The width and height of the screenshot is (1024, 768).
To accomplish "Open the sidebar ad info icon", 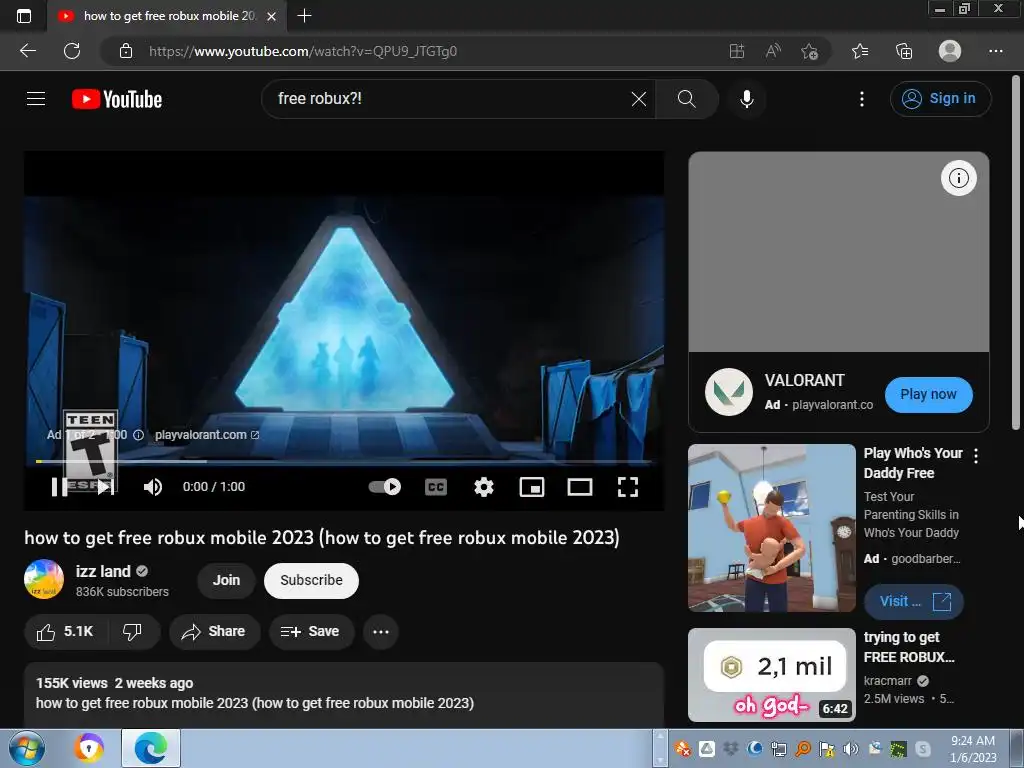I will 958,178.
